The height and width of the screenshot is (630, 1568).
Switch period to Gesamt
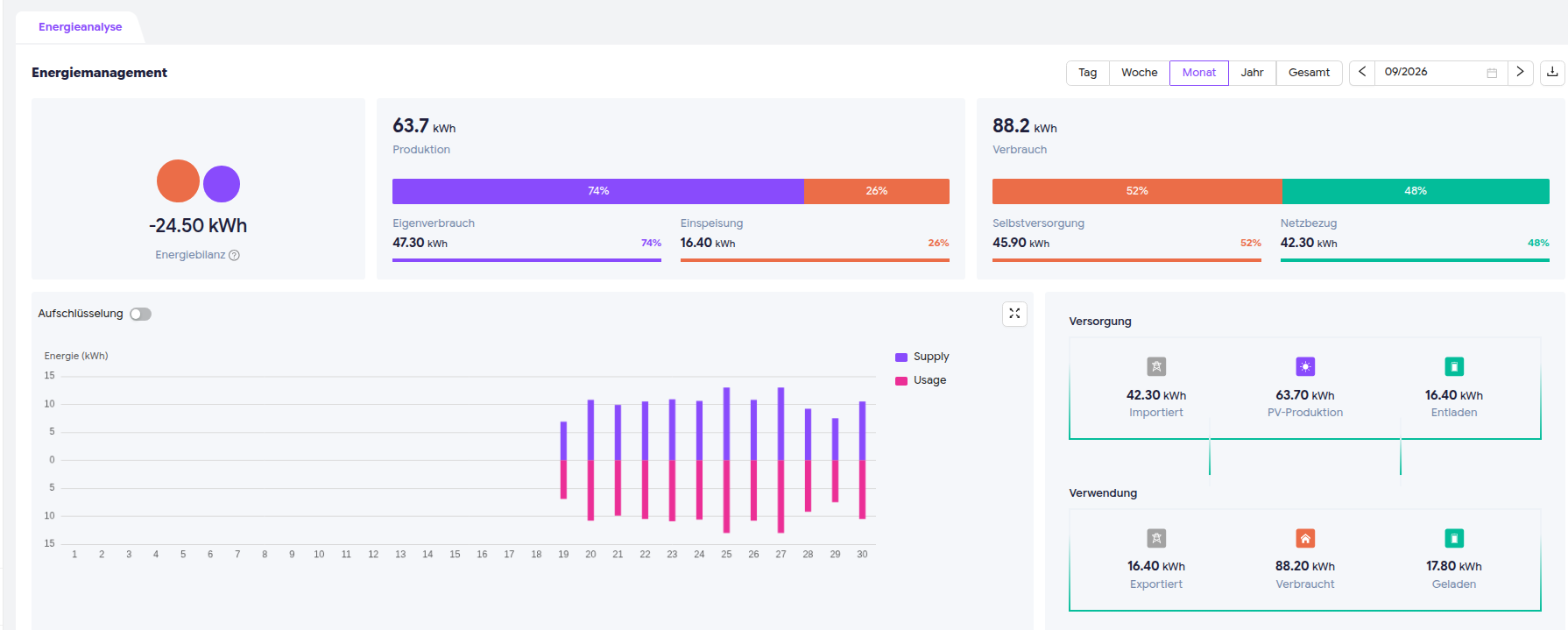pos(1309,73)
